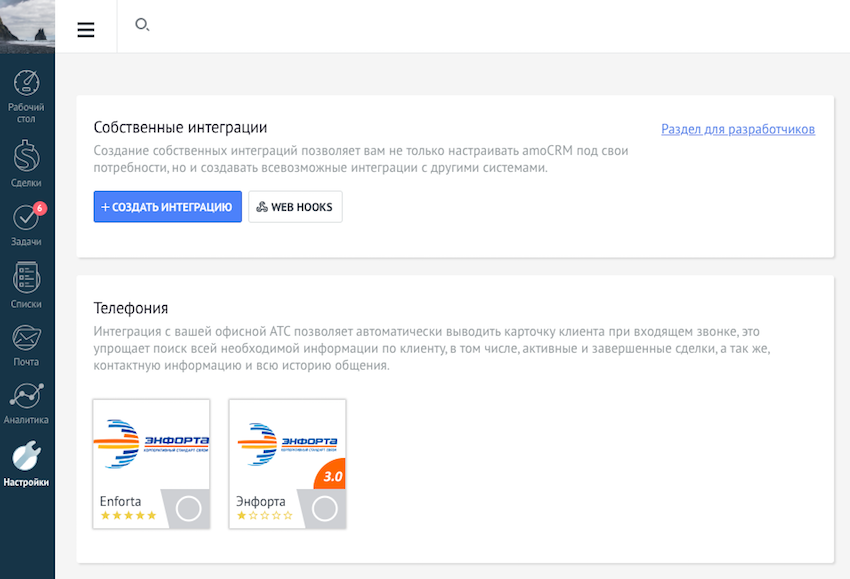Toggle the Энфорта 3.0 integration status circle
This screenshot has height=579, width=850.
tap(324, 509)
